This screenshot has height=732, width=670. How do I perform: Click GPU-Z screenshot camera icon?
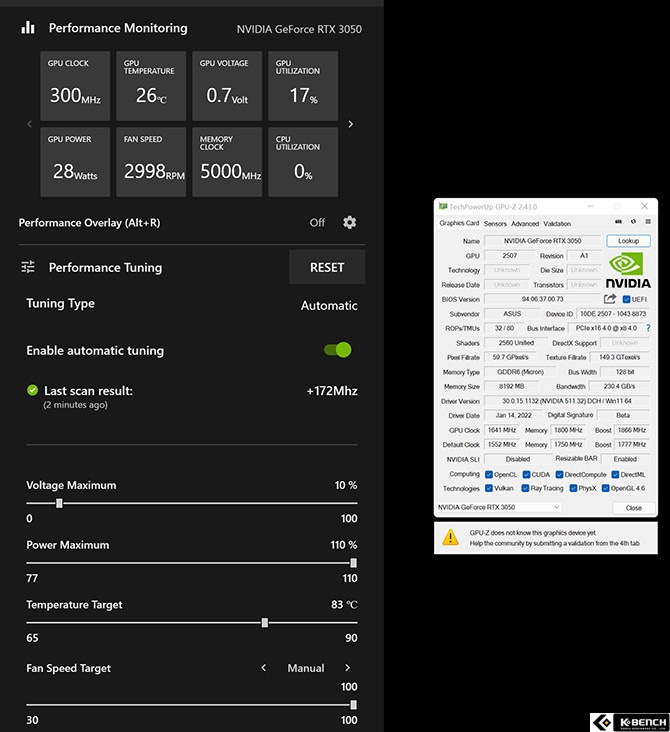click(618, 221)
